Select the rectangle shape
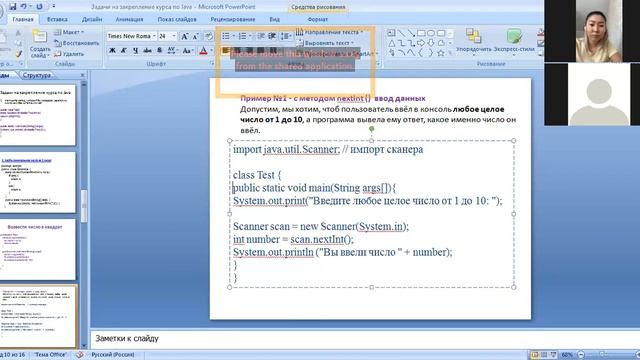Viewport: 640px width, 360px height. (x=421, y=33)
